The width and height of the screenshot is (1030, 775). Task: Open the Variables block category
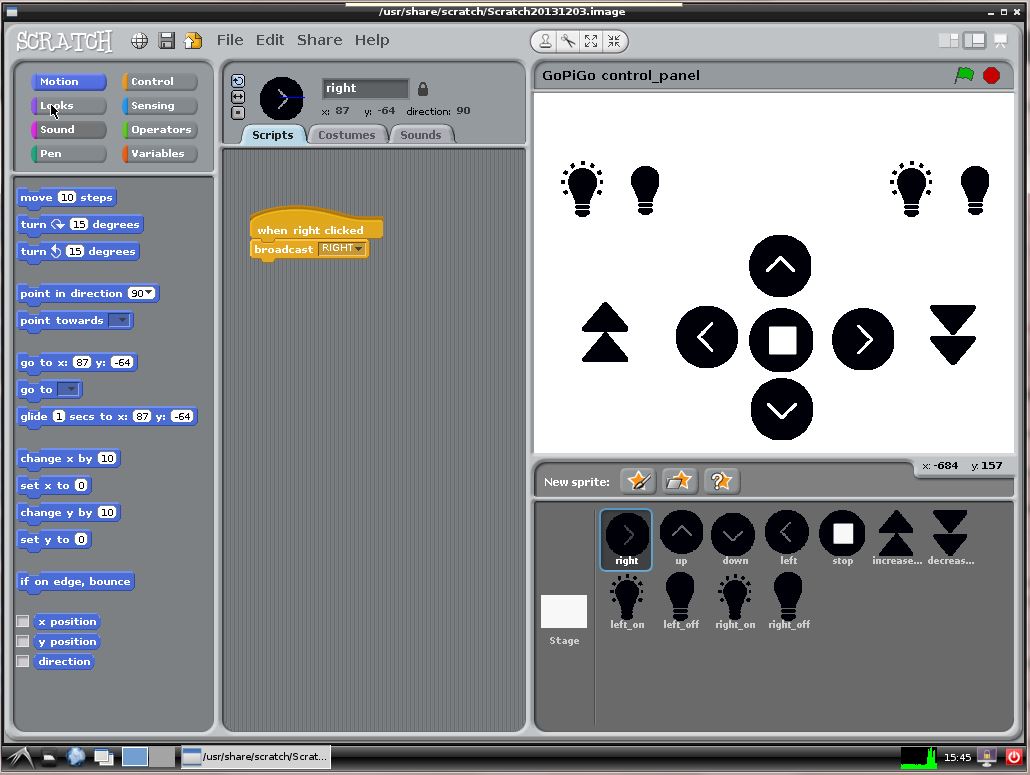point(160,154)
